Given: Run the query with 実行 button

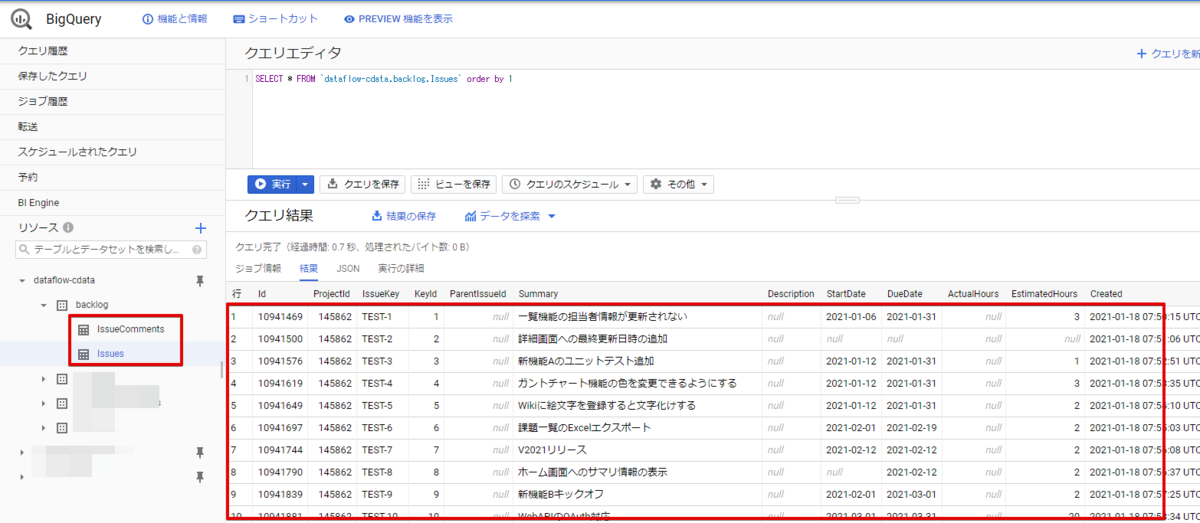Looking at the screenshot, I should point(272,184).
